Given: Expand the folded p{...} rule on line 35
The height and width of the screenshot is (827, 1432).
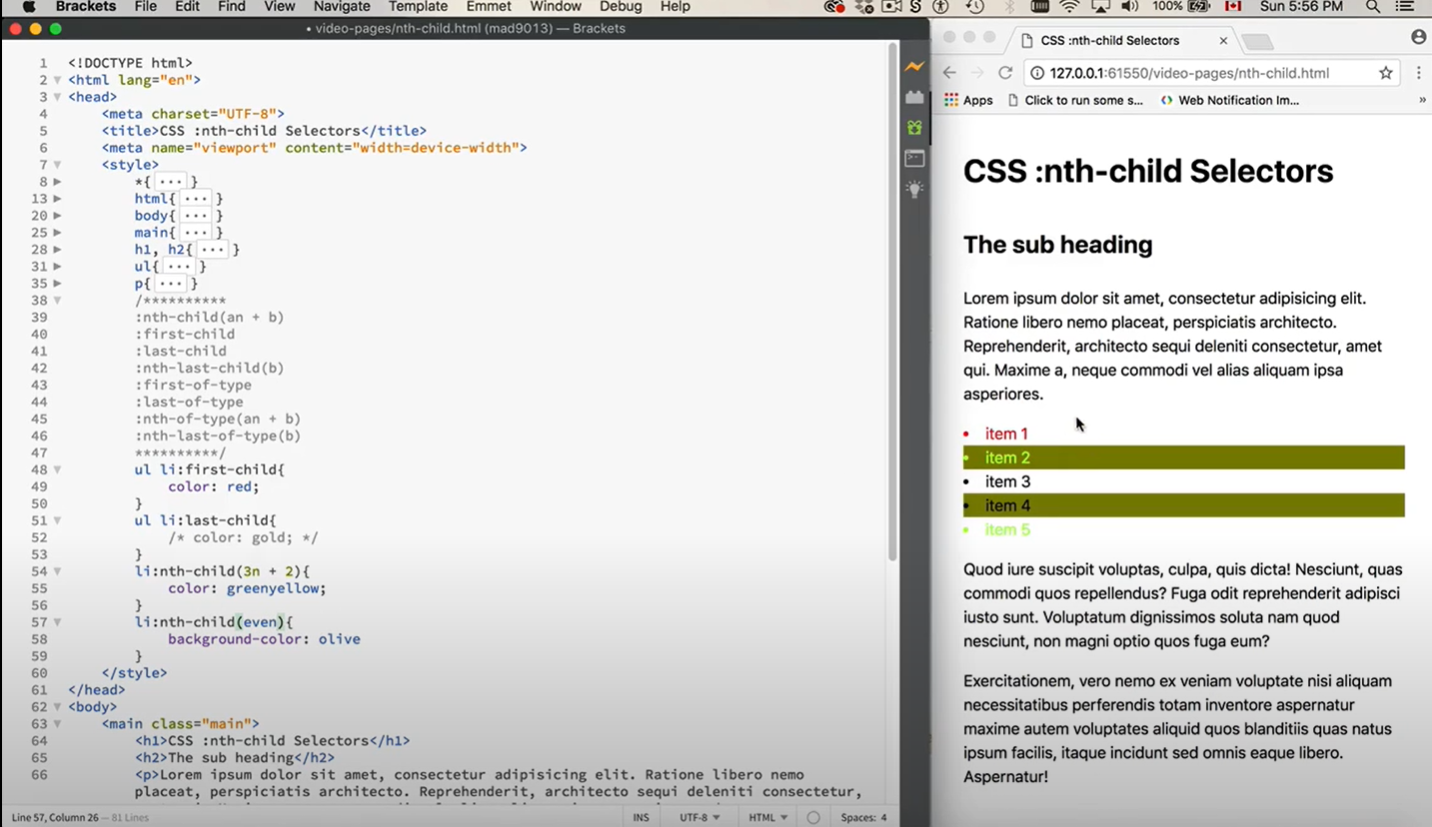Looking at the screenshot, I should pyautogui.click(x=57, y=284).
